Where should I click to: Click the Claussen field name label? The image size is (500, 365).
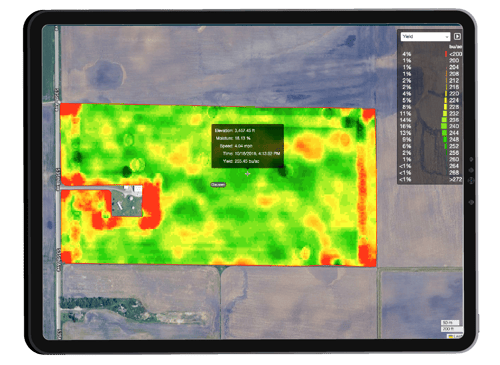[x=218, y=184]
